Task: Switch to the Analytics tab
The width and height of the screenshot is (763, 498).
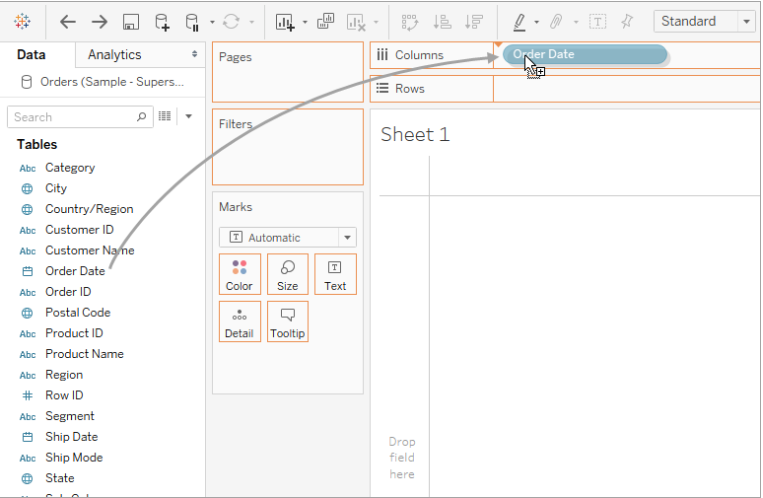Action: coord(114,55)
